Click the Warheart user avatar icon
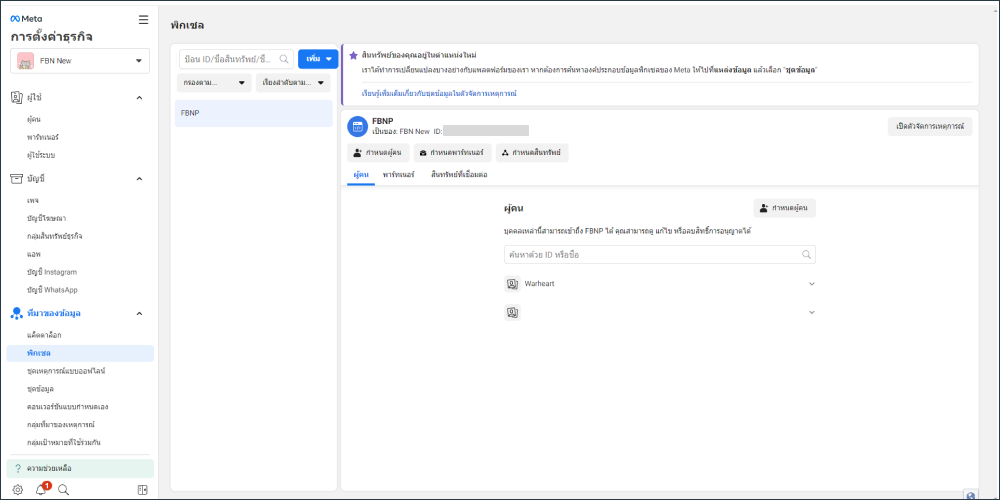This screenshot has height=500, width=1000. coord(512,284)
